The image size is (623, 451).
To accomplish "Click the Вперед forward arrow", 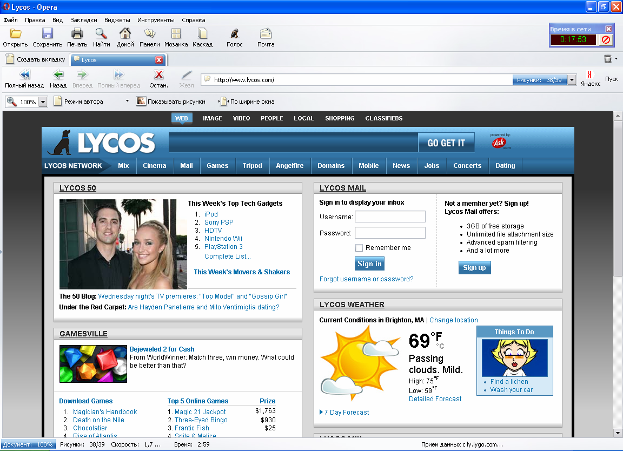I will point(82,74).
